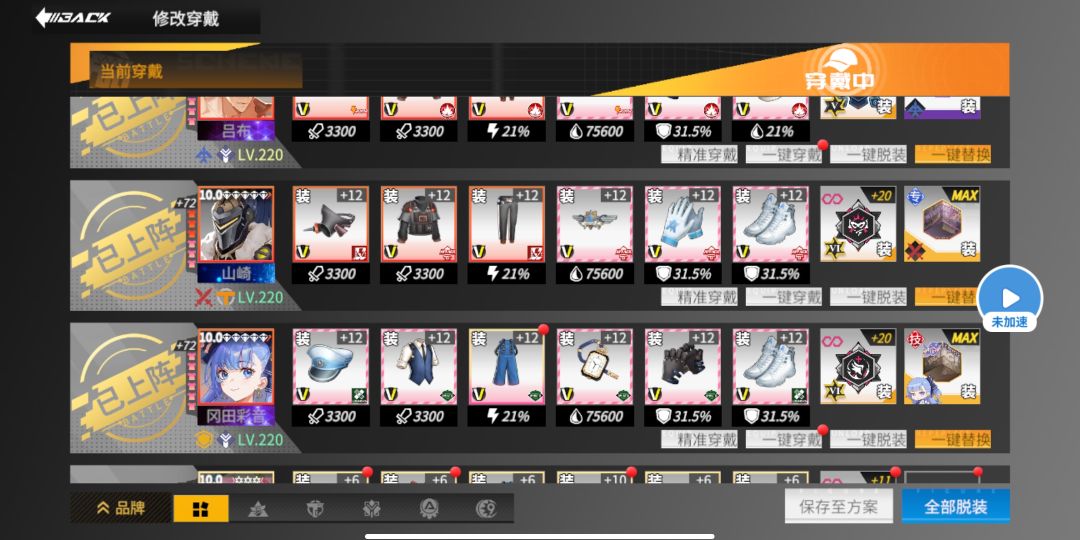Select the third brand filter icon
The height and width of the screenshot is (540, 1080).
(x=315, y=509)
